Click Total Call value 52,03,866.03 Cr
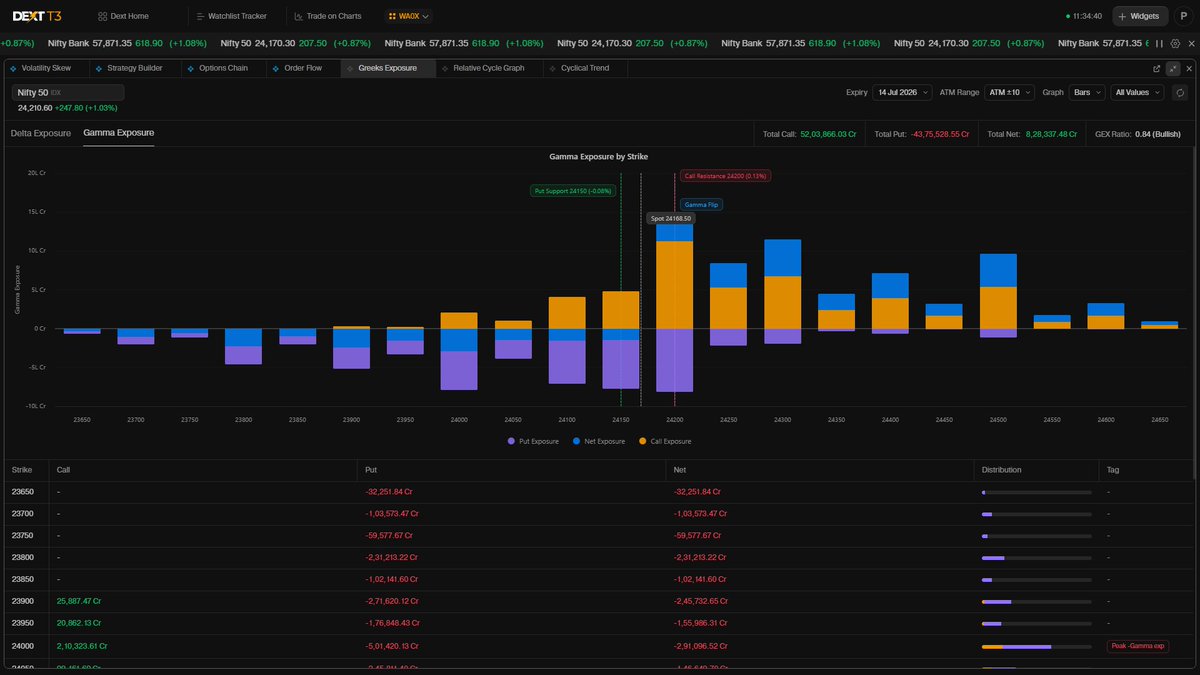Screen dimensions: 1200x675 point(829,133)
